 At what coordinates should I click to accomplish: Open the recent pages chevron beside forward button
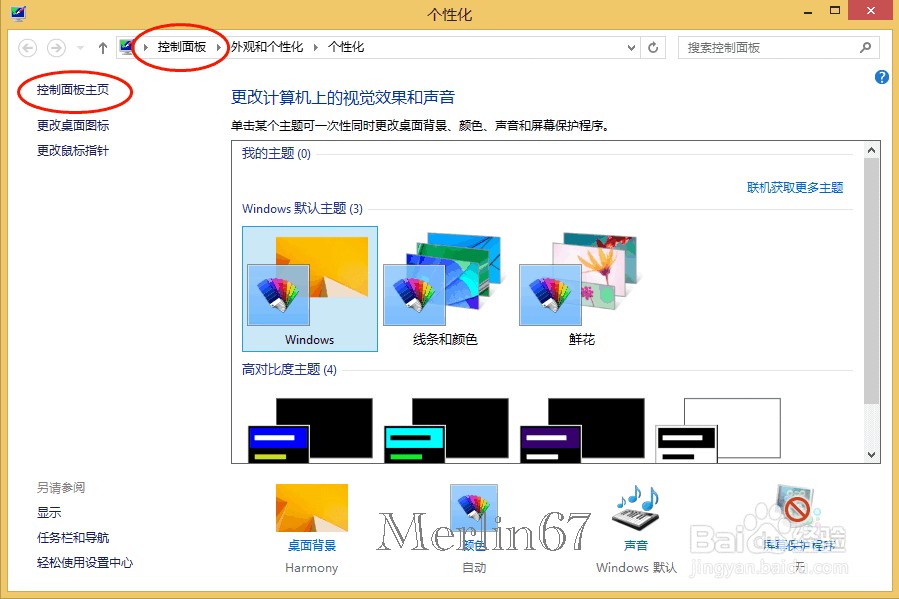click(x=78, y=46)
